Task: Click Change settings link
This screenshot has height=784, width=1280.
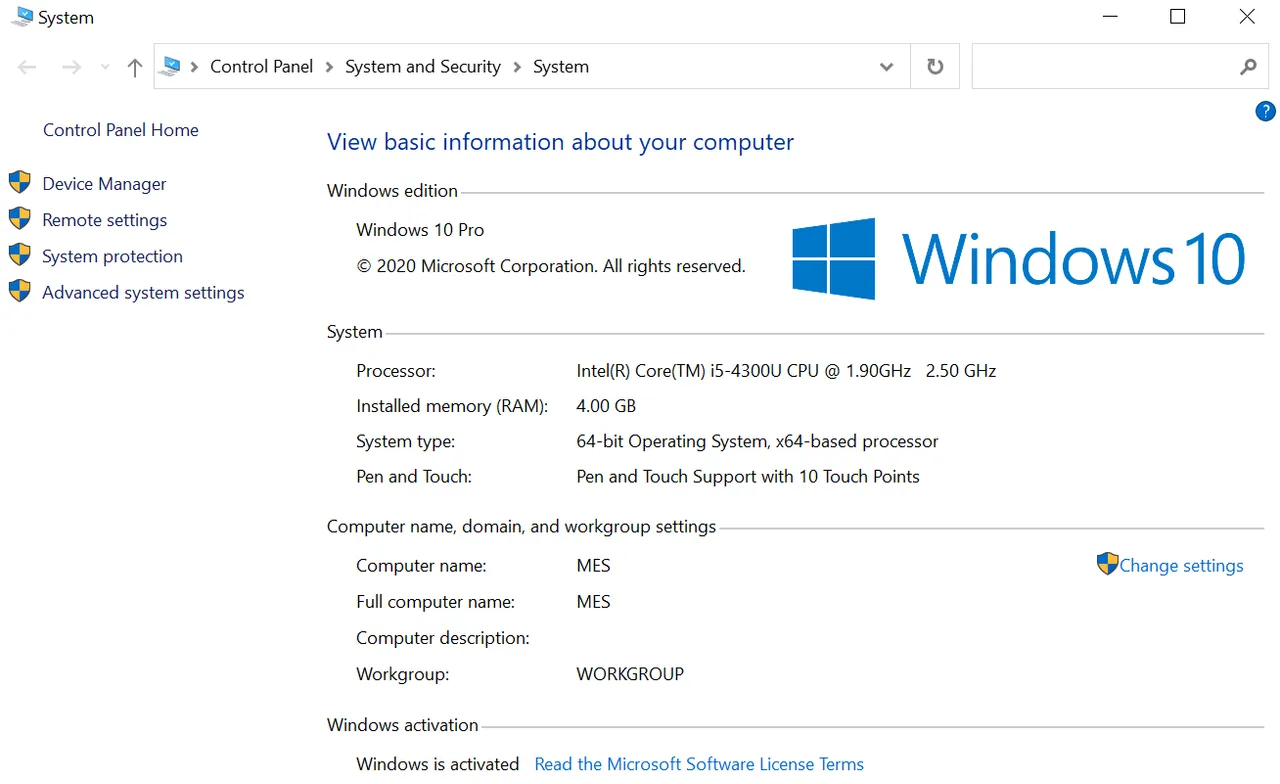Action: click(x=1181, y=566)
